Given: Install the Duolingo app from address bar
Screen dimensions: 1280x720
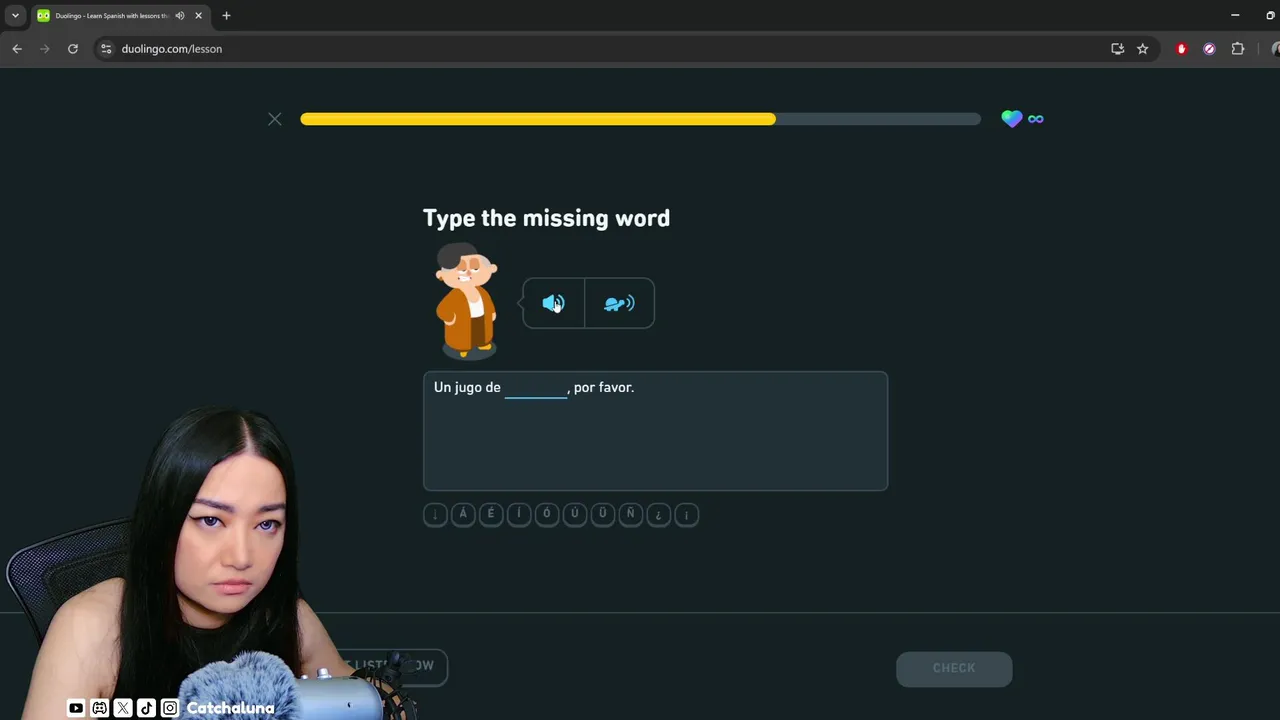Looking at the screenshot, I should tap(1118, 48).
